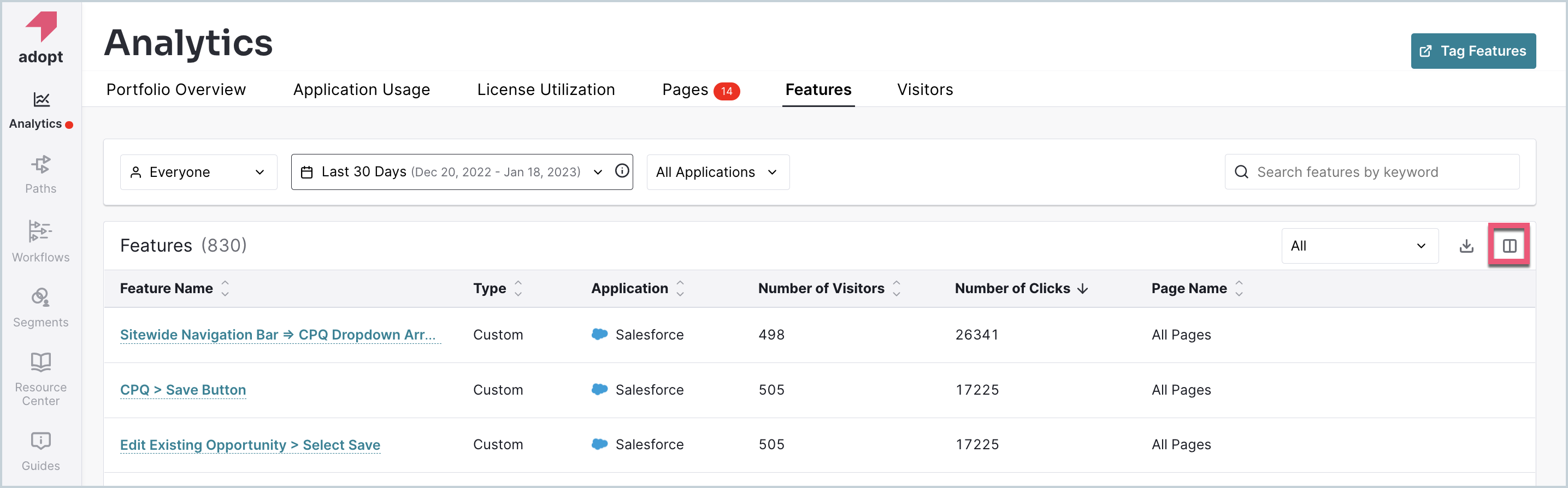
Task: Click Salesforce cloud icon in Edit Existing Opportunity row
Action: coord(599,444)
